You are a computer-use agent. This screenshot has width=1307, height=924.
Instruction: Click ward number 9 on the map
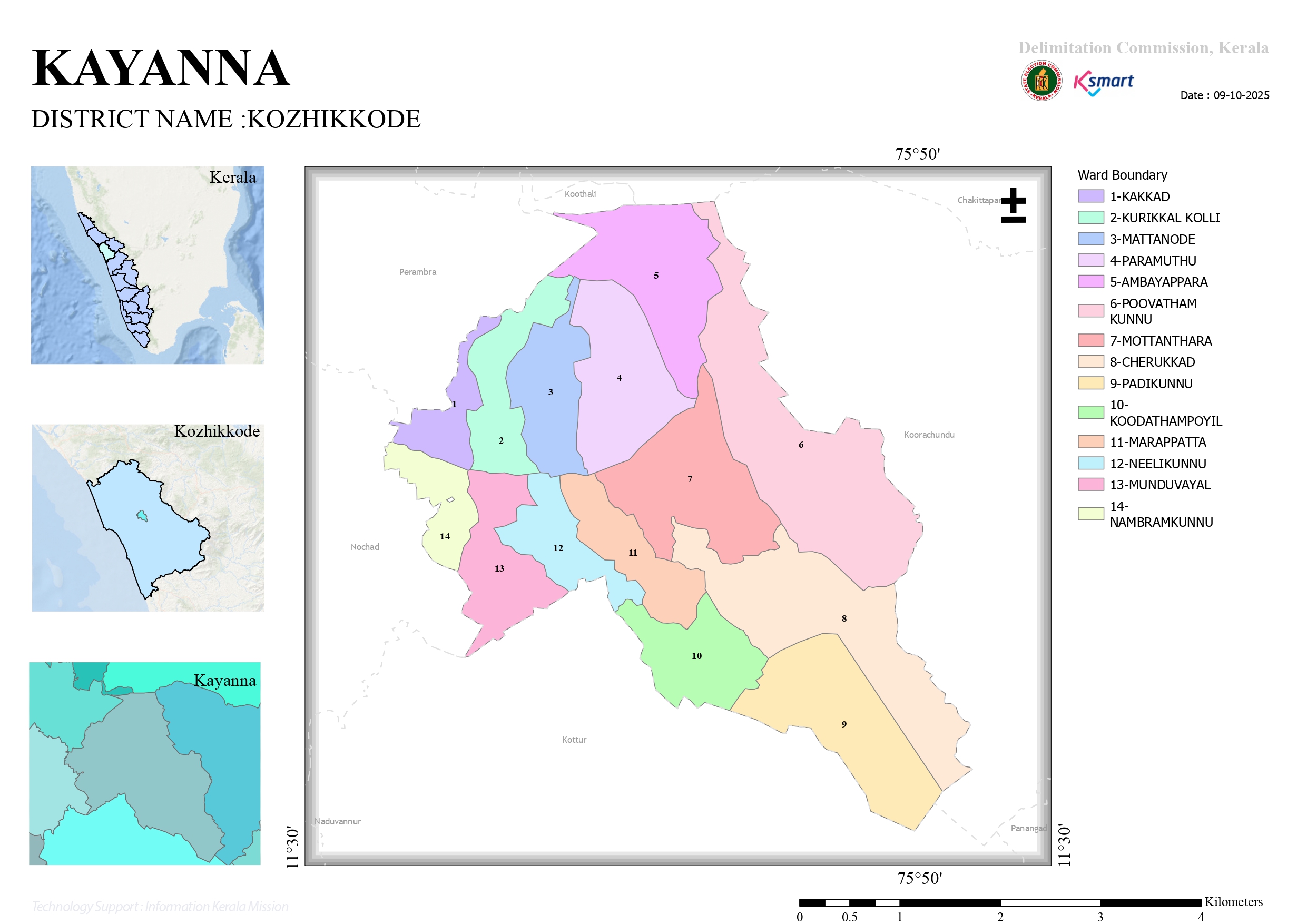tap(844, 725)
